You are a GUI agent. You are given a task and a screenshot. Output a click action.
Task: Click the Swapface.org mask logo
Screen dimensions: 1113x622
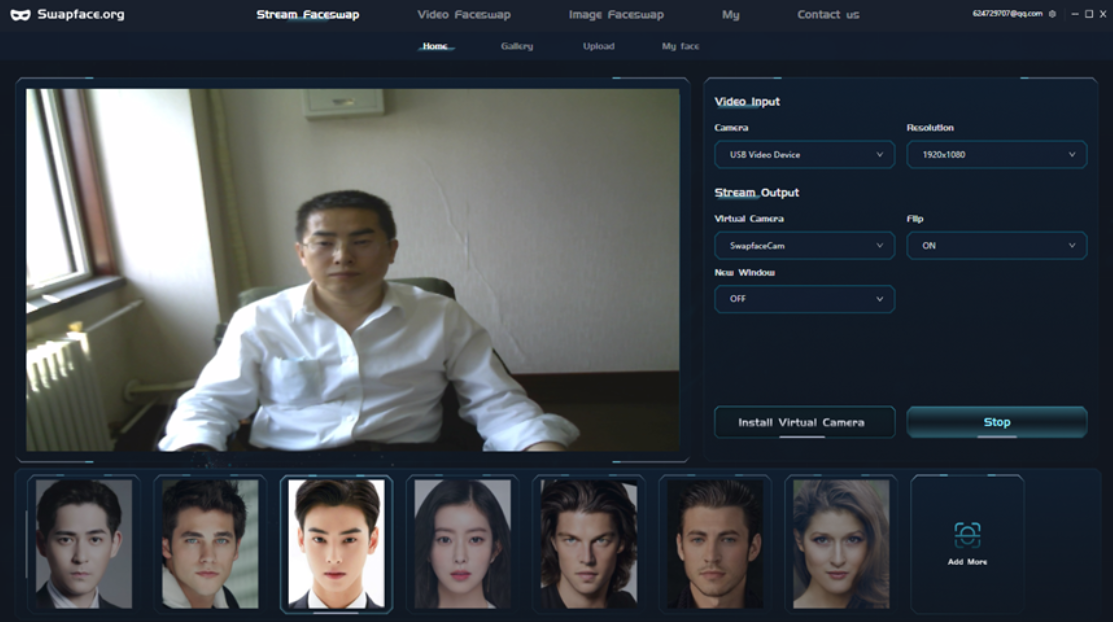[20, 15]
